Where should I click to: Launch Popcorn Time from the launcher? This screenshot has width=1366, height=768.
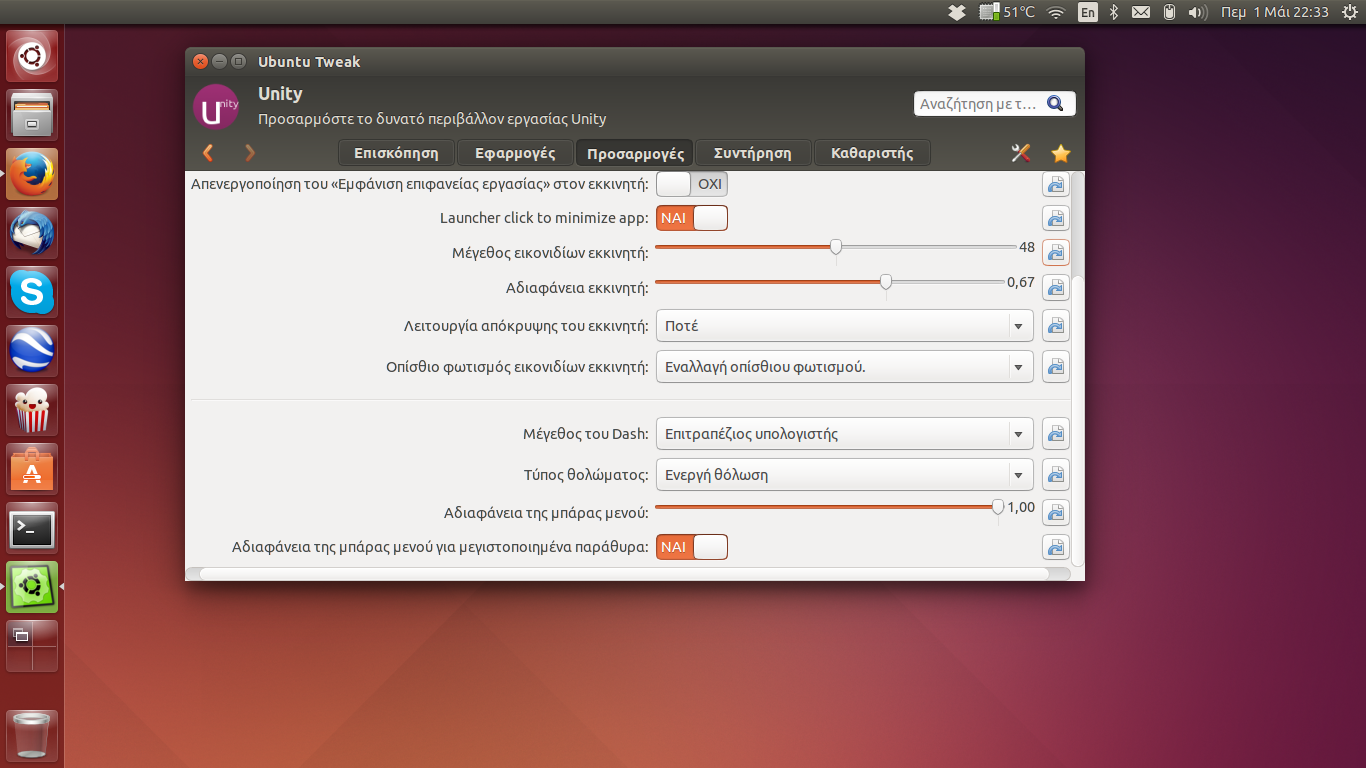point(33,410)
